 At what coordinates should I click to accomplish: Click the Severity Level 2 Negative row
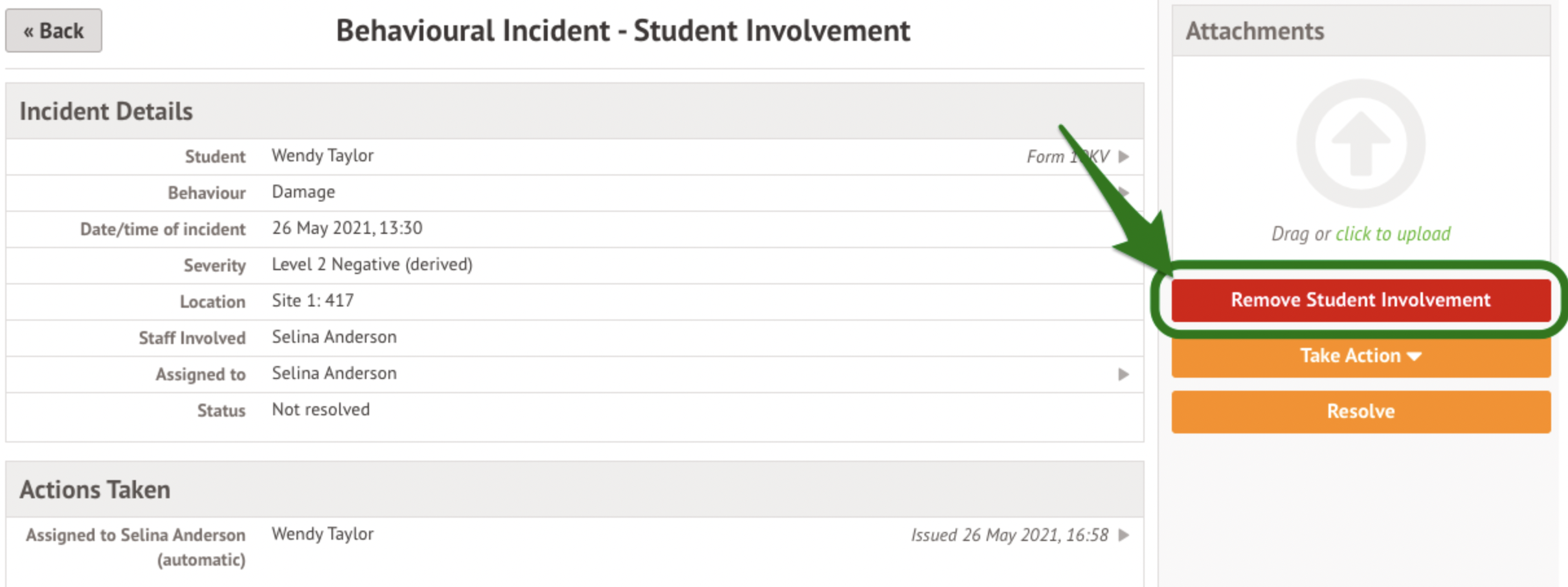click(x=372, y=265)
